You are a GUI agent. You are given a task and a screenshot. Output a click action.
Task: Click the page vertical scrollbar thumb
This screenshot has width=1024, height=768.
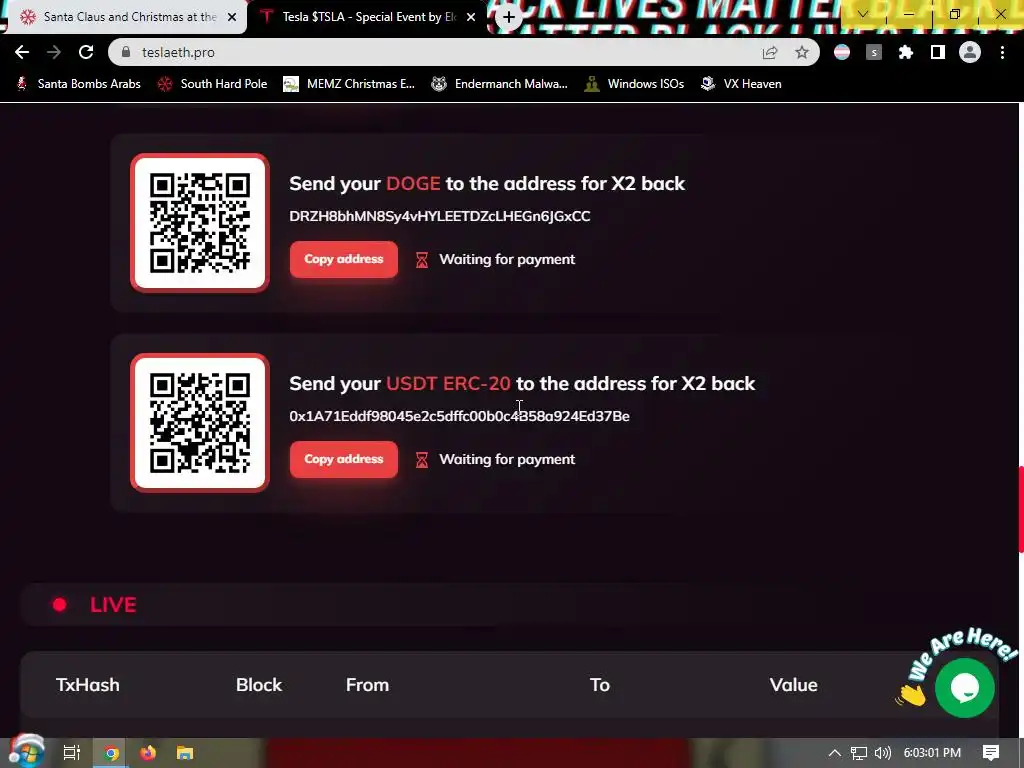pos(1021,509)
